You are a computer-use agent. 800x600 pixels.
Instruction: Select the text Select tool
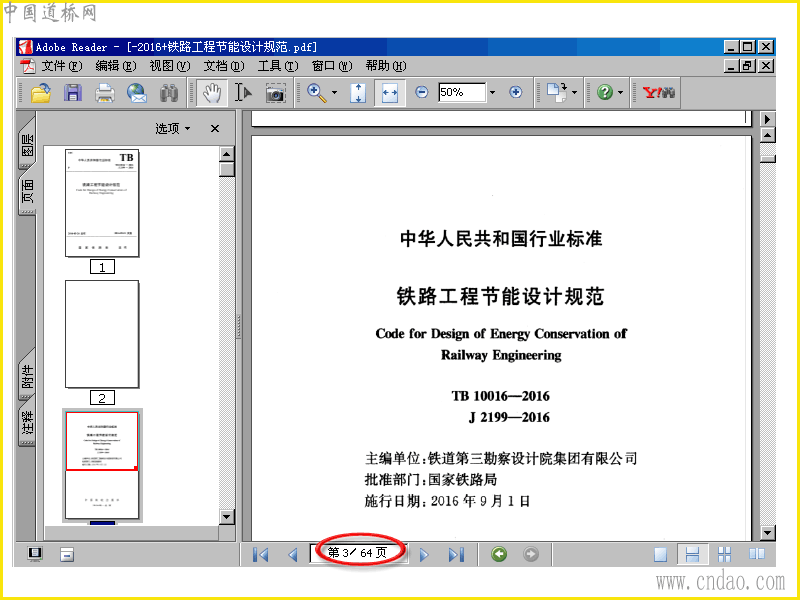[243, 93]
